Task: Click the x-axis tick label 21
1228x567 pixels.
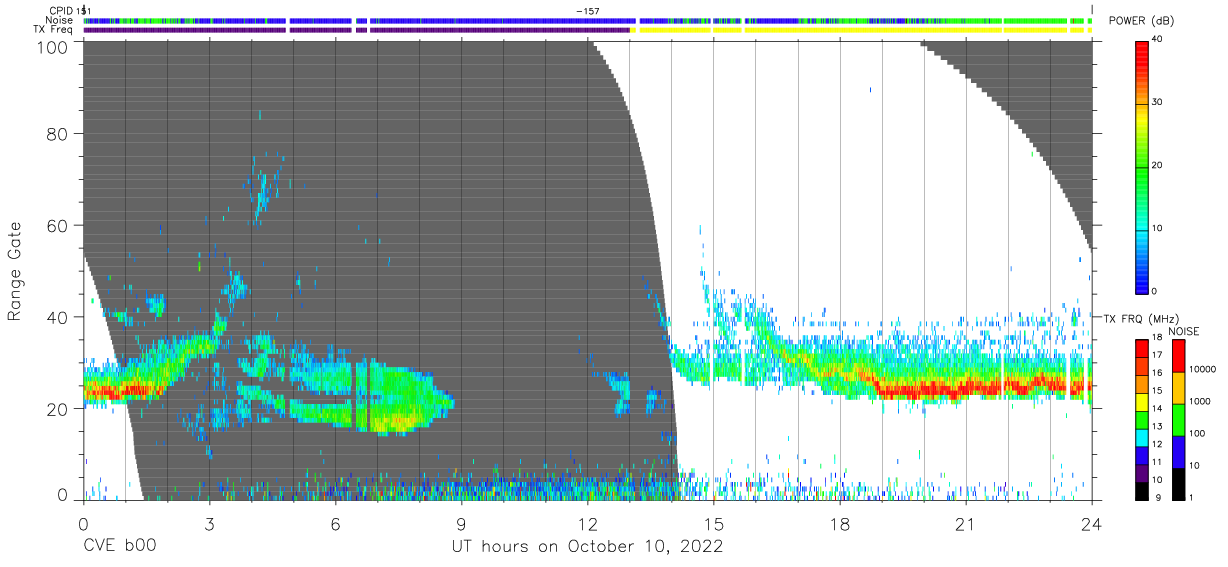Action: click(x=965, y=524)
